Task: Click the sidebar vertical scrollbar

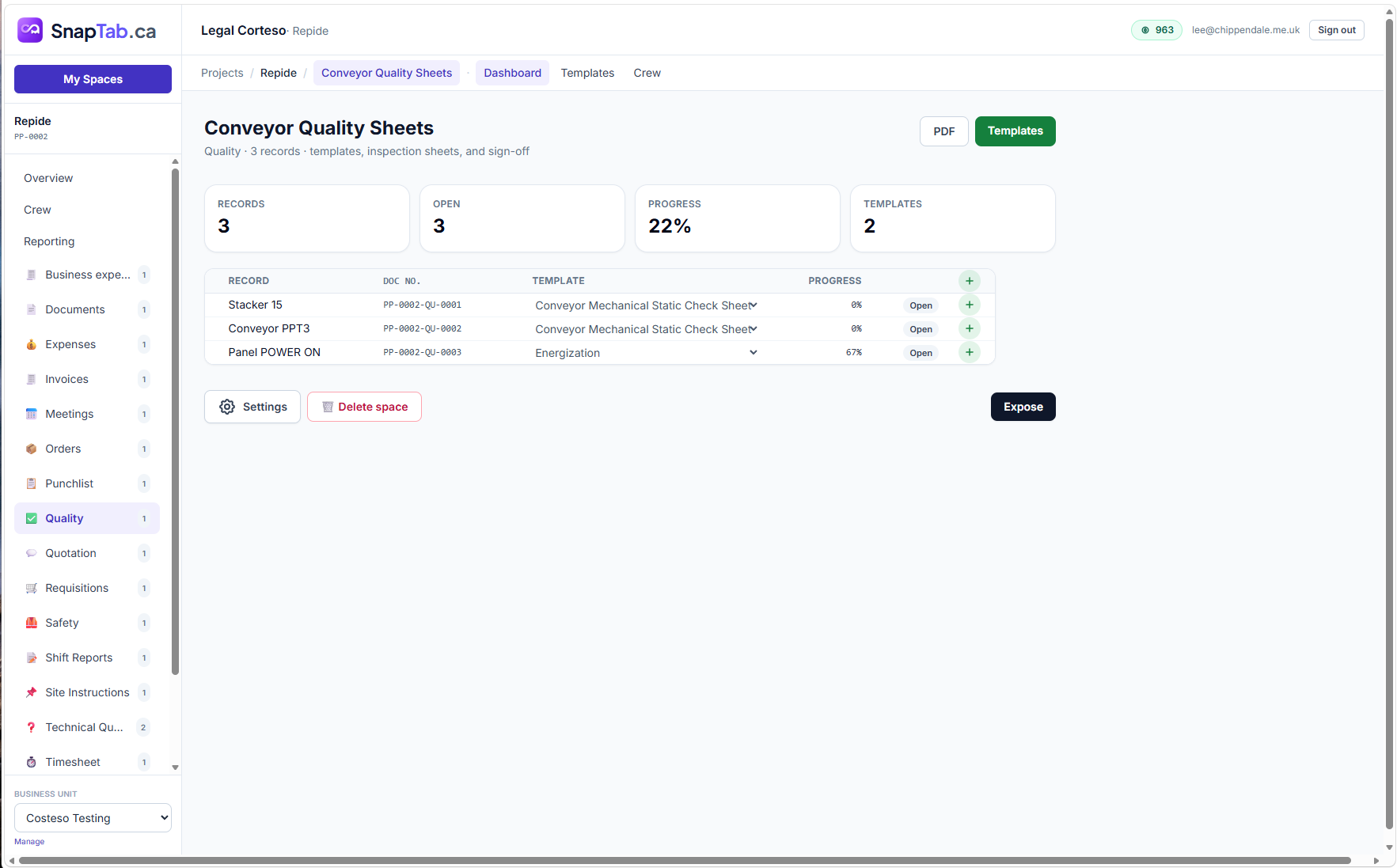Action: (175, 421)
